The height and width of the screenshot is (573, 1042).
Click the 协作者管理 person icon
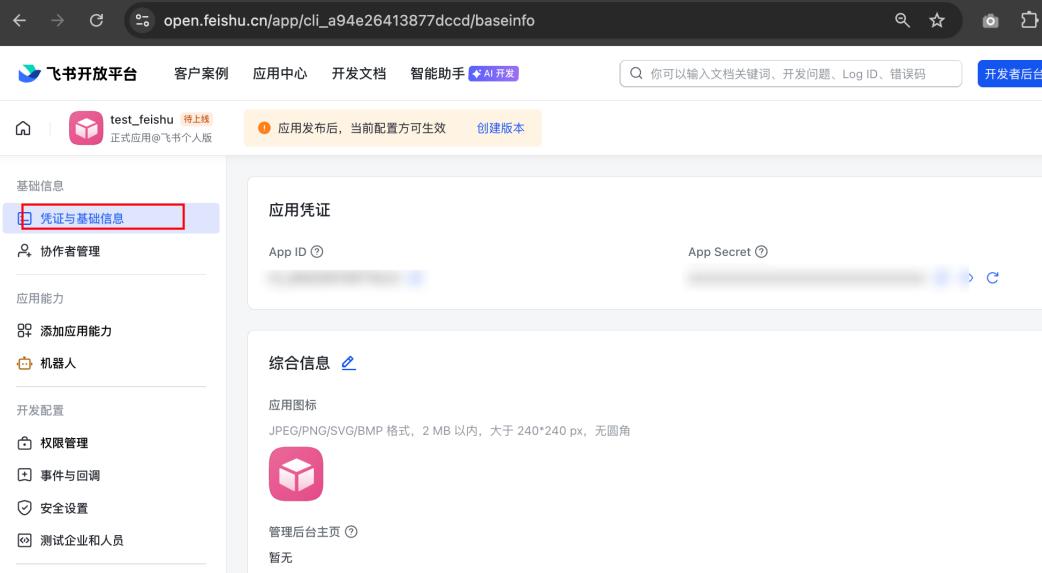[x=25, y=251]
